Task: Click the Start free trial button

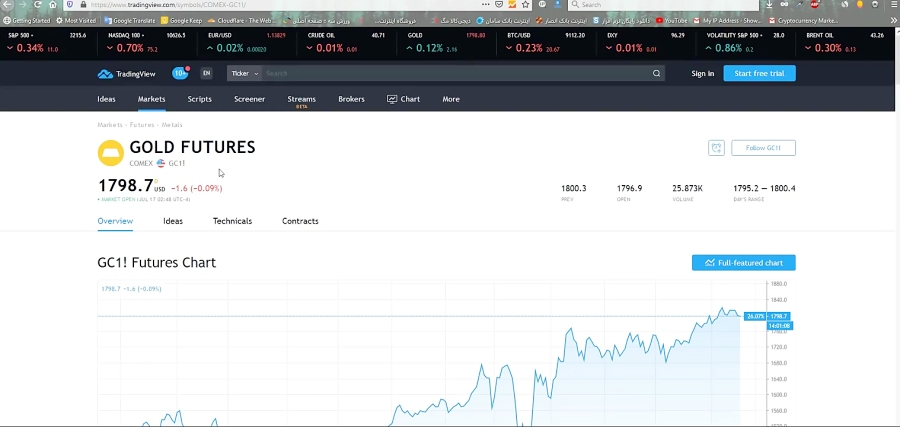Action: point(759,73)
